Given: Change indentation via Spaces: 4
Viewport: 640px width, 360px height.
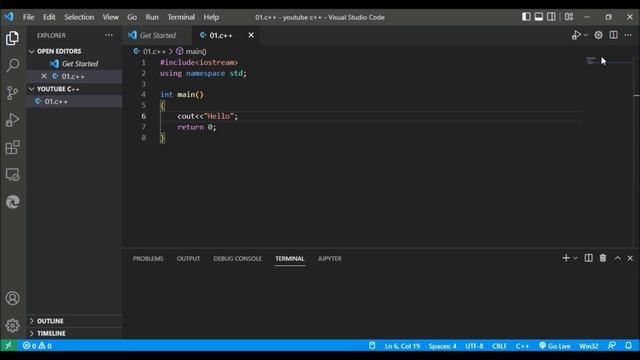Looking at the screenshot, I should [442, 346].
